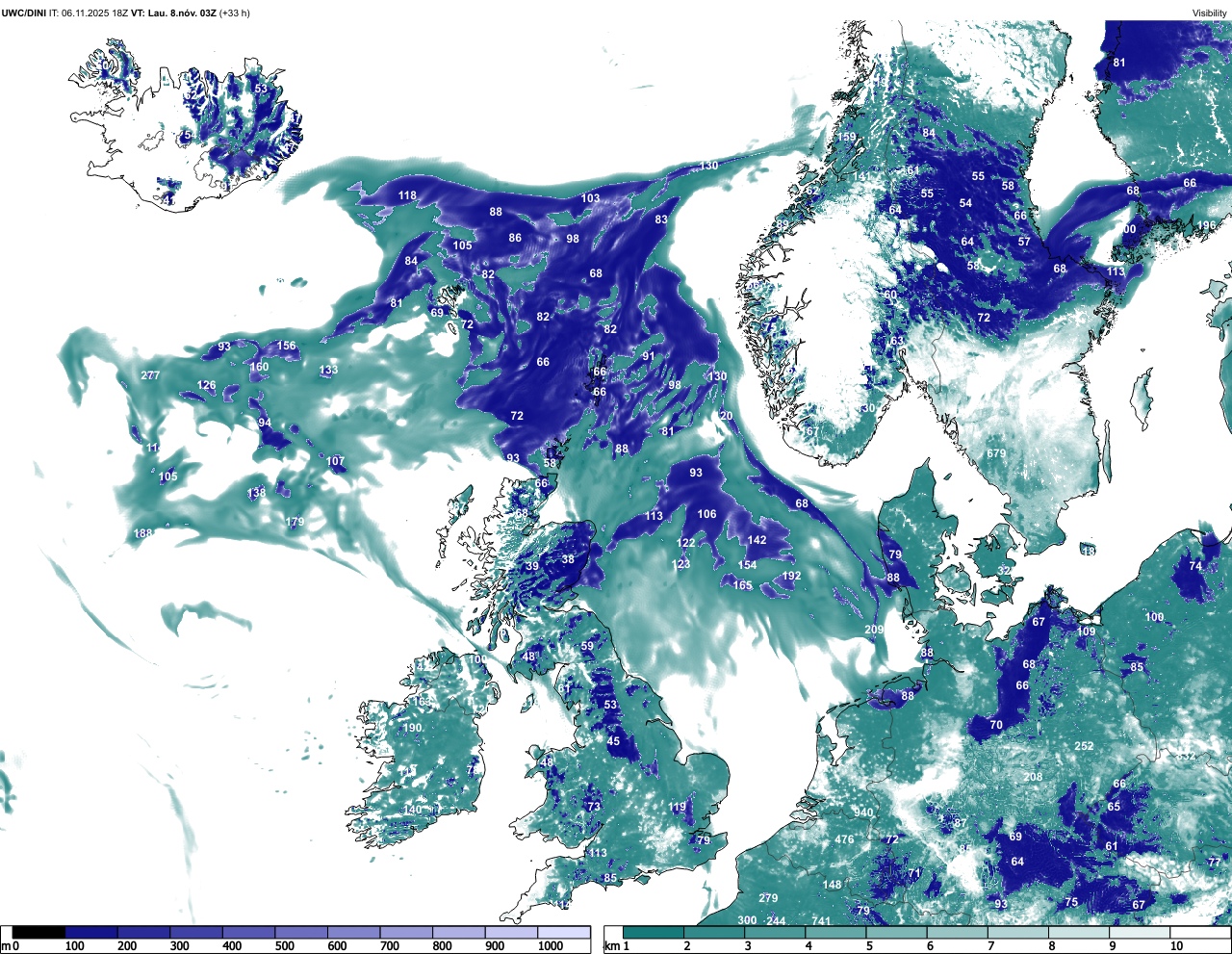Image resolution: width=1232 pixels, height=954 pixels.
Task: Click the '196' value near right edge
Action: [1206, 225]
